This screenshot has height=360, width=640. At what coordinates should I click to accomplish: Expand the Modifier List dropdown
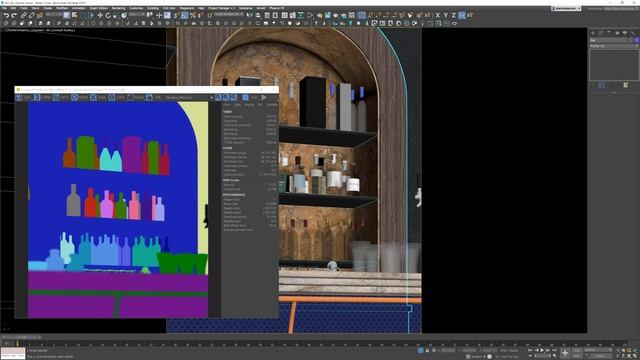click(x=614, y=46)
